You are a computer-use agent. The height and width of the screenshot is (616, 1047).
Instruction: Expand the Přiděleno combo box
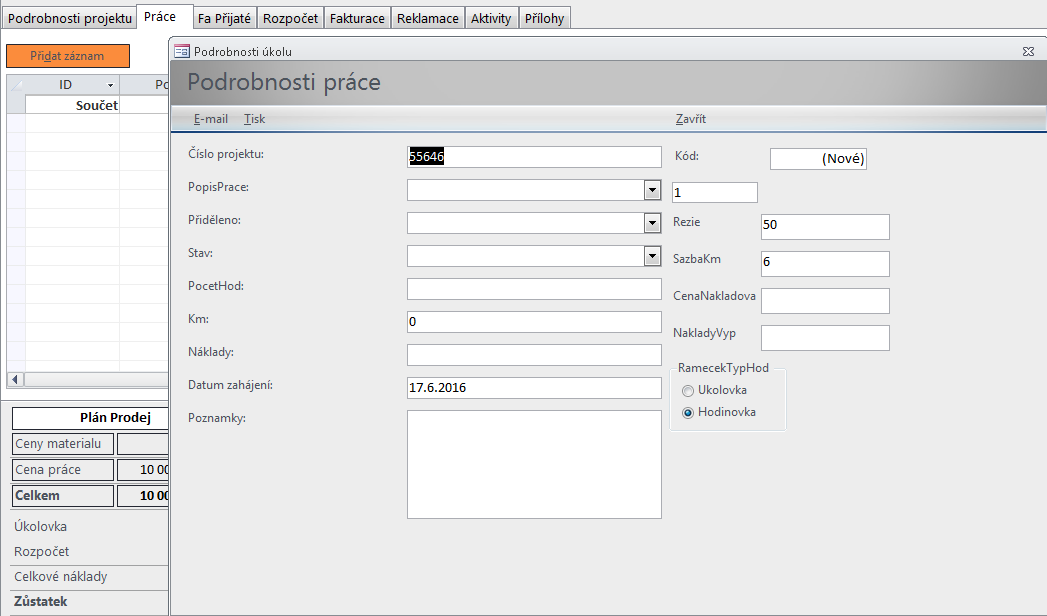pos(652,223)
